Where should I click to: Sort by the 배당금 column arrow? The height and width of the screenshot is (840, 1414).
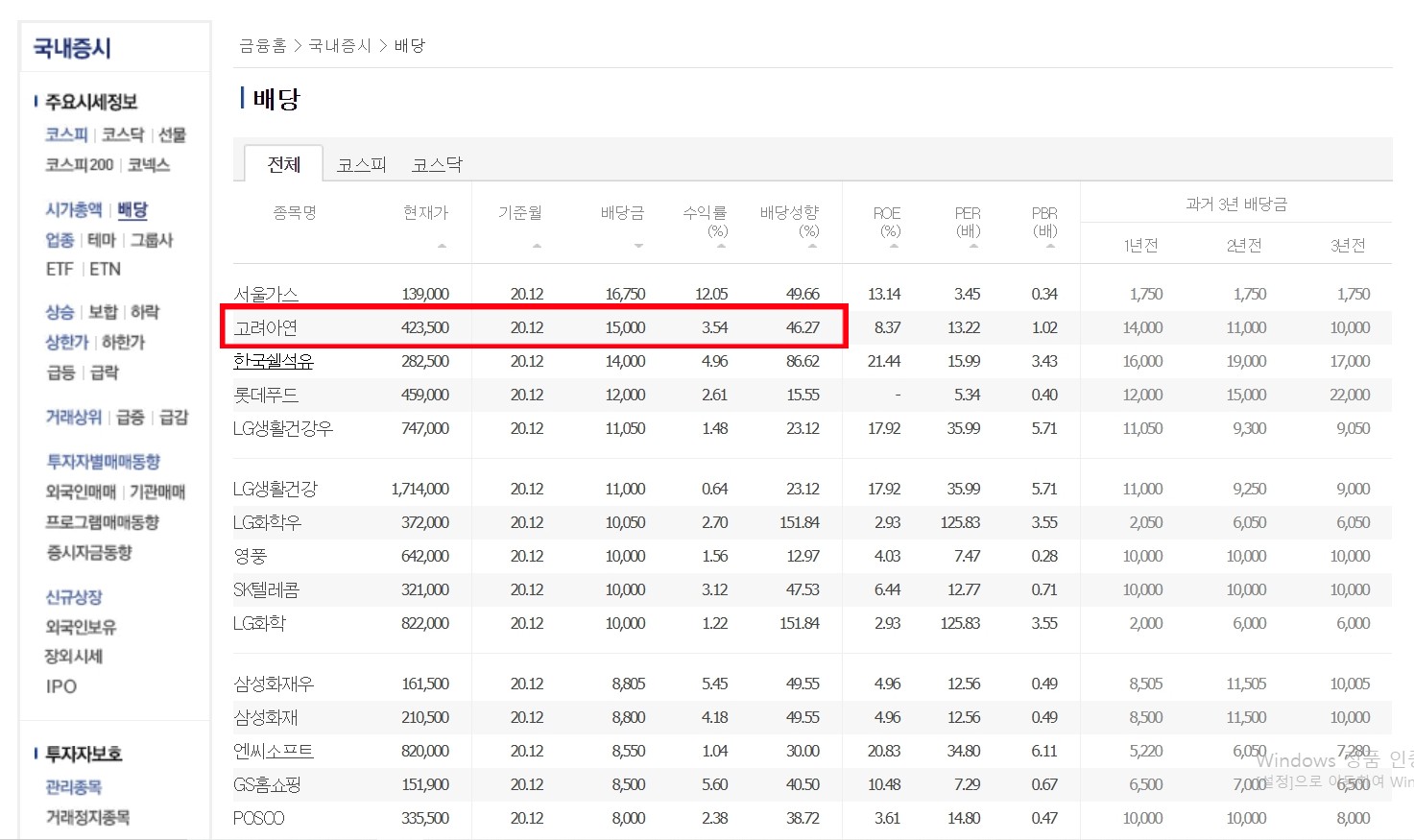[x=638, y=247]
